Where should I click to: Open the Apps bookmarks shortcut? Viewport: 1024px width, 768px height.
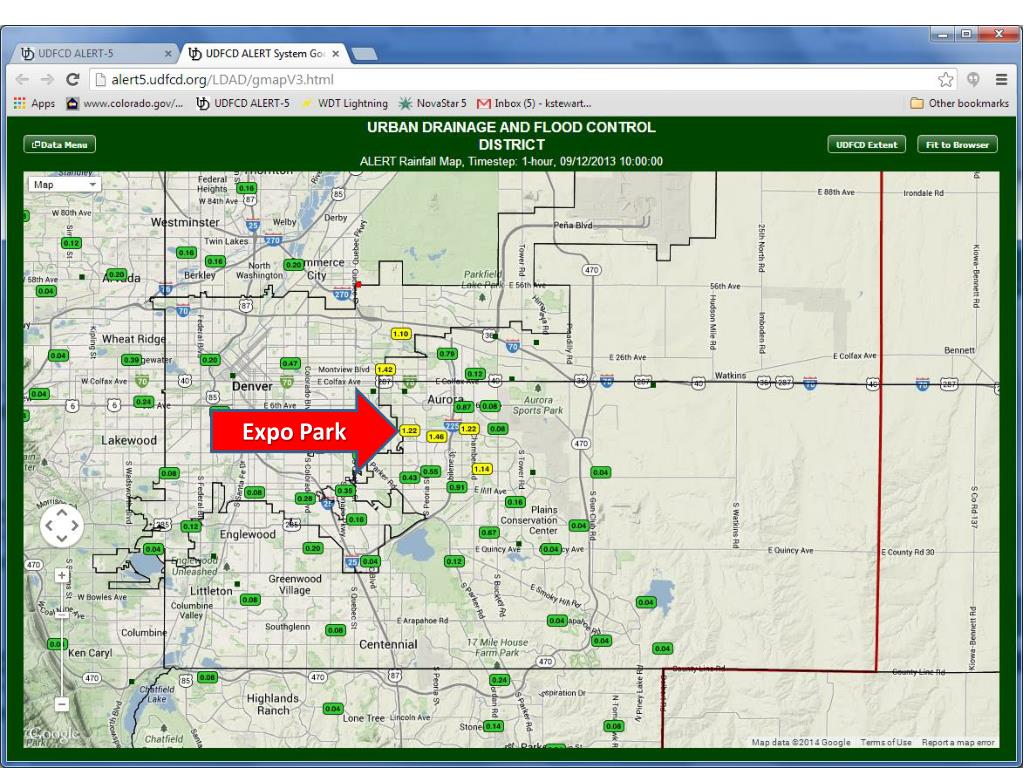click(x=35, y=103)
